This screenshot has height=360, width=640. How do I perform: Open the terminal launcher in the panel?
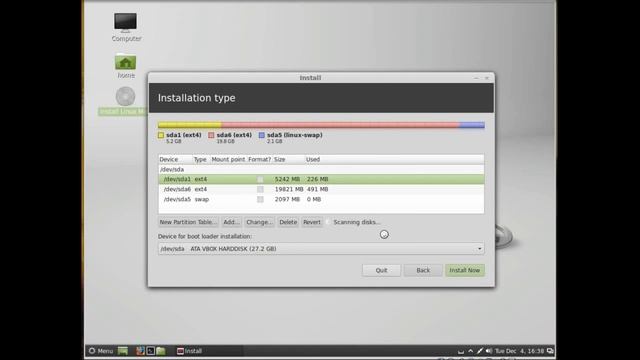(x=150, y=351)
